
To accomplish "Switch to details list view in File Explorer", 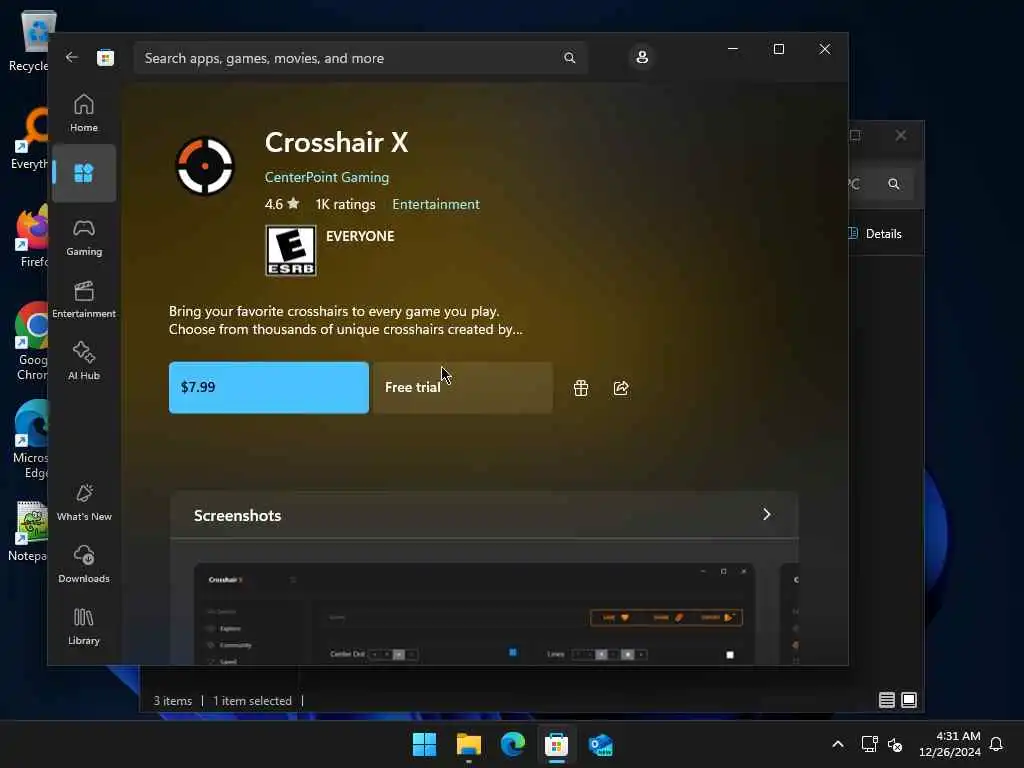I will tap(886, 700).
